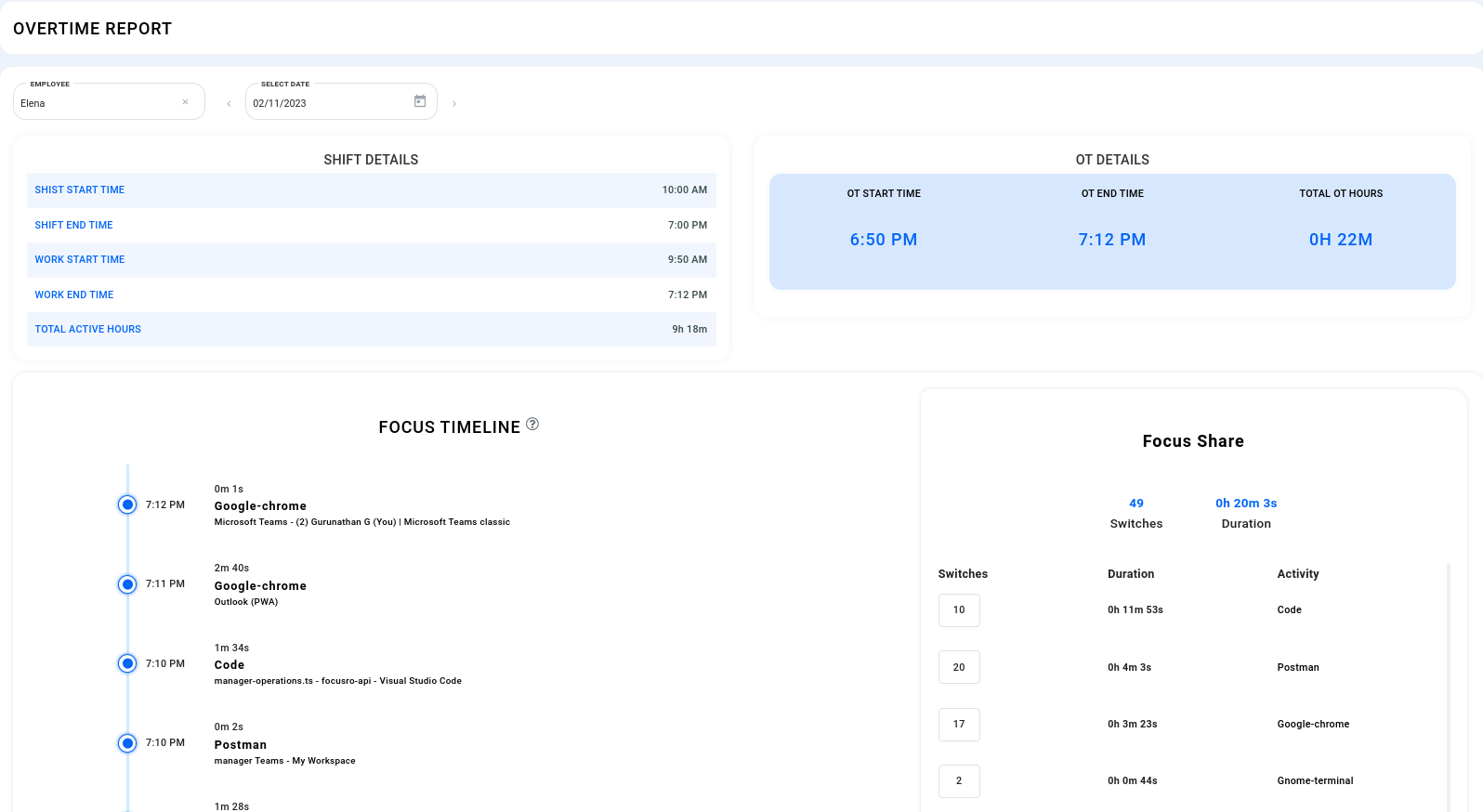Click the 0h 3m 23s Google-chrome duration
This screenshot has width=1483, height=812.
[1133, 724]
